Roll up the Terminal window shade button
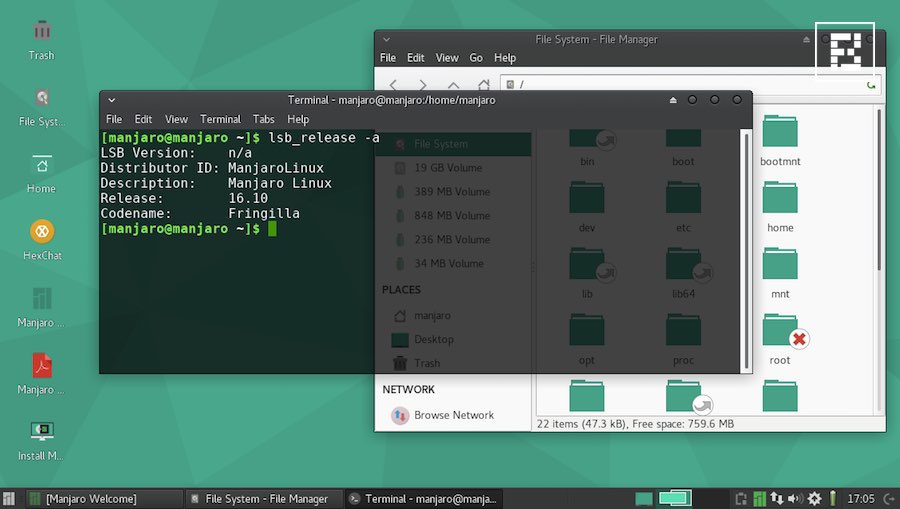 tap(671, 100)
